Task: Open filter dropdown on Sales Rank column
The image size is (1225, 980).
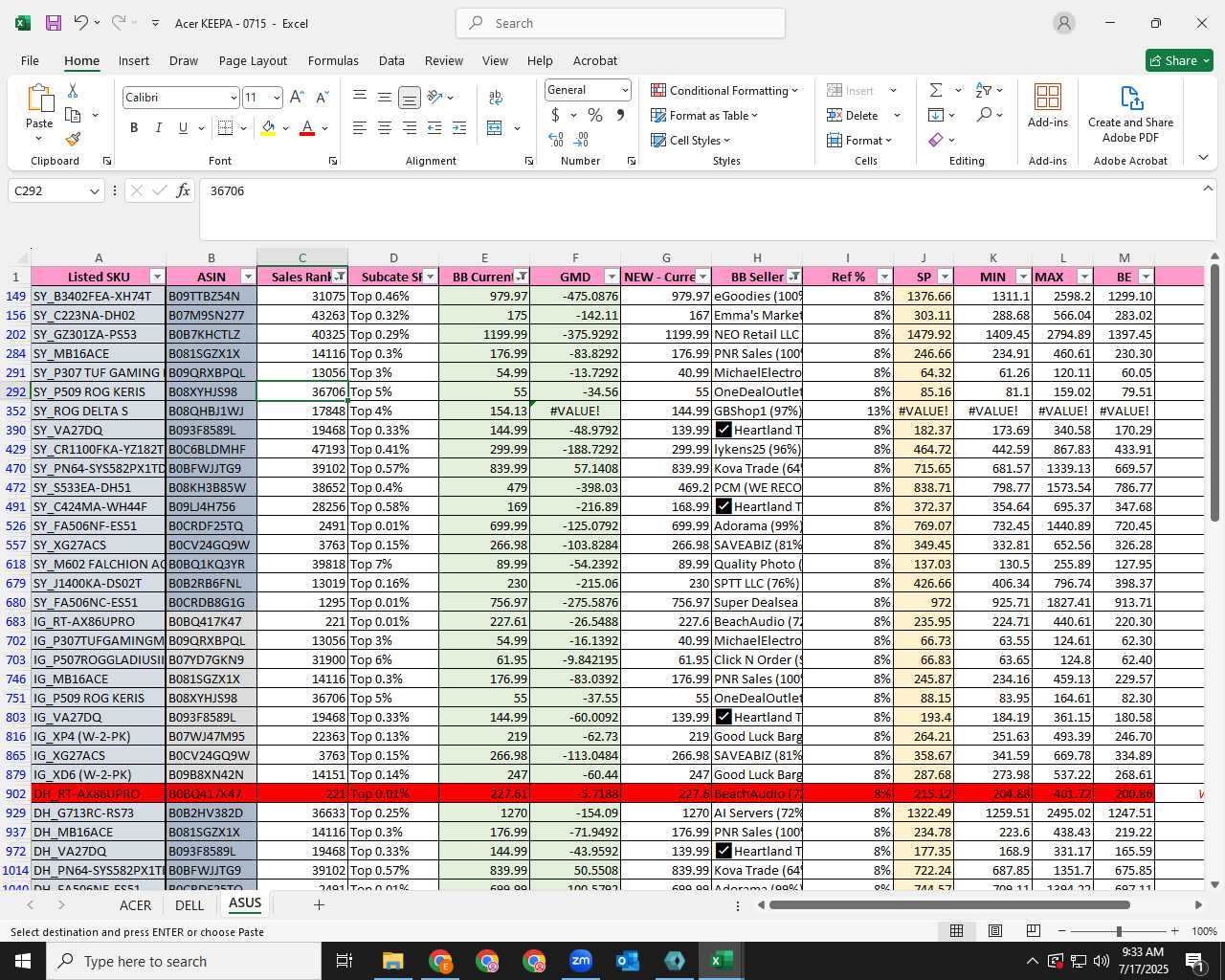Action: point(340,277)
